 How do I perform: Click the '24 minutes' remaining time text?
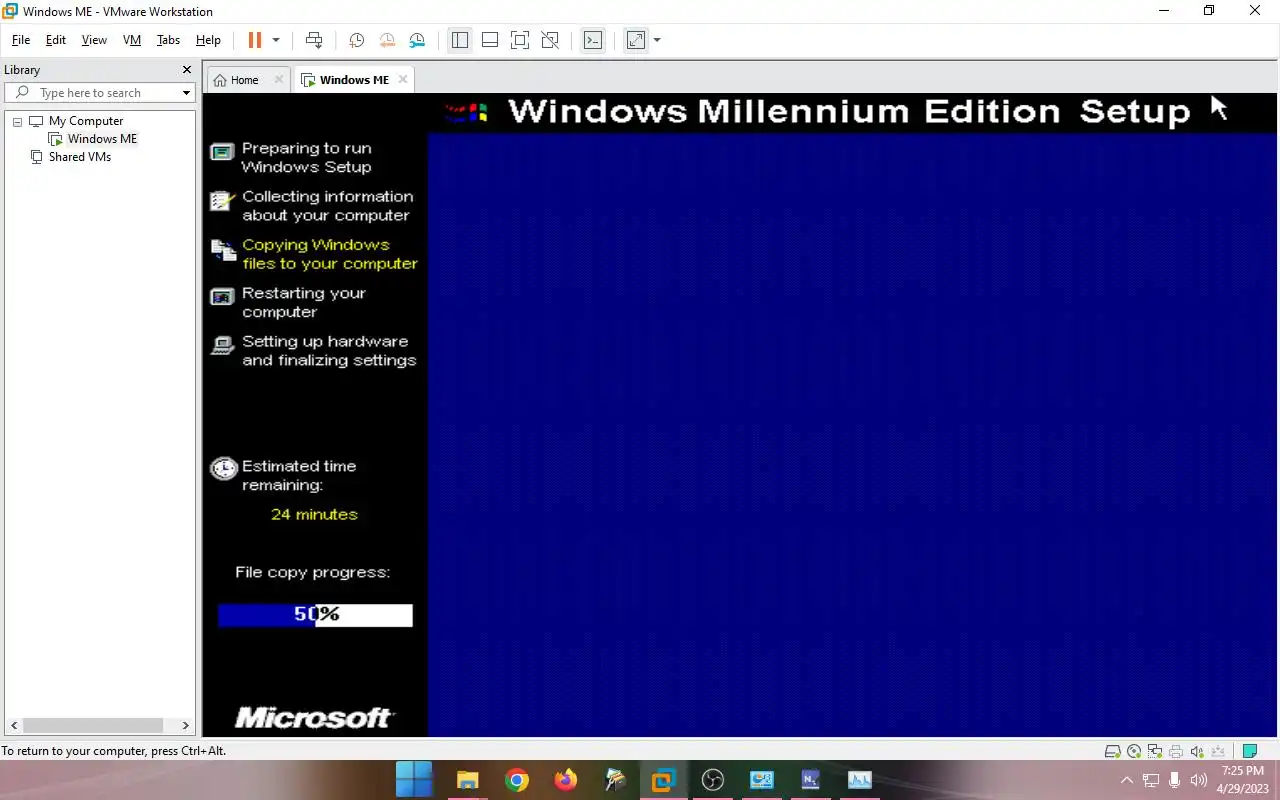click(x=314, y=514)
